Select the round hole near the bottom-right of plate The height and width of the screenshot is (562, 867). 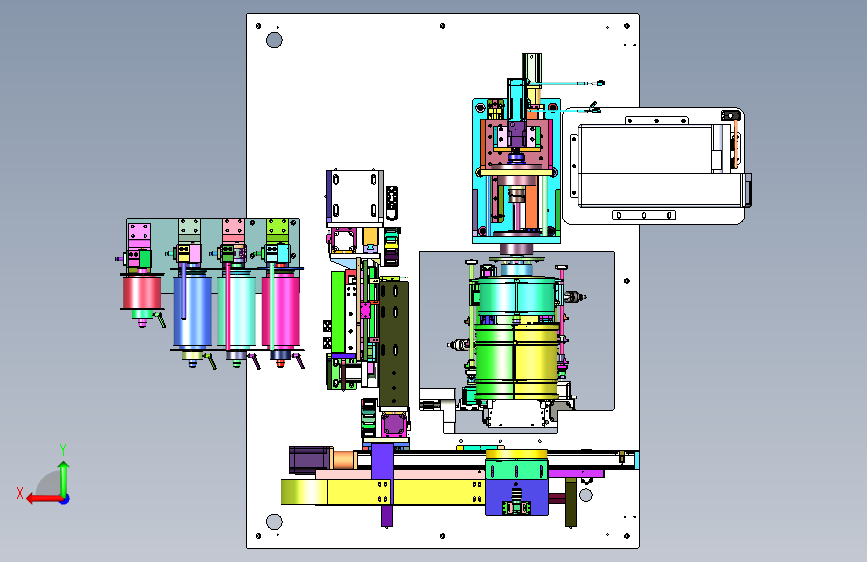coord(586,495)
